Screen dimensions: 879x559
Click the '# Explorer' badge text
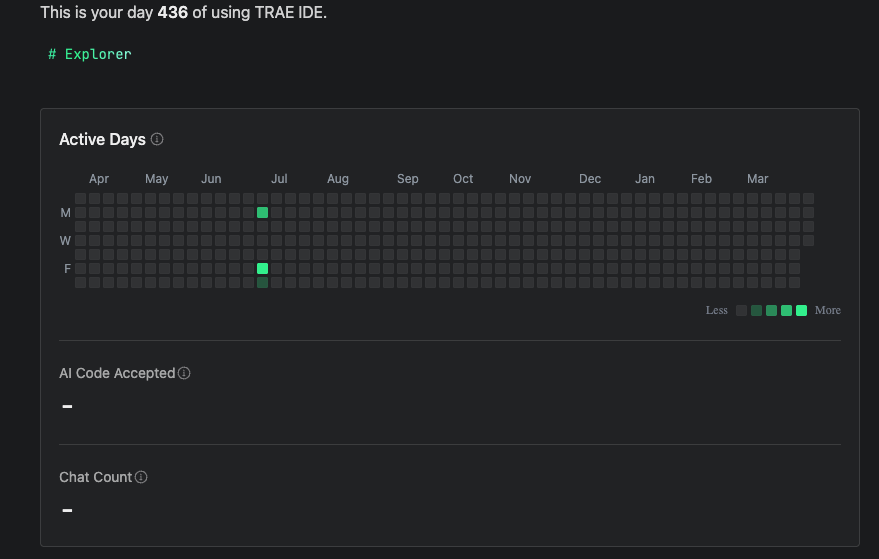[90, 54]
